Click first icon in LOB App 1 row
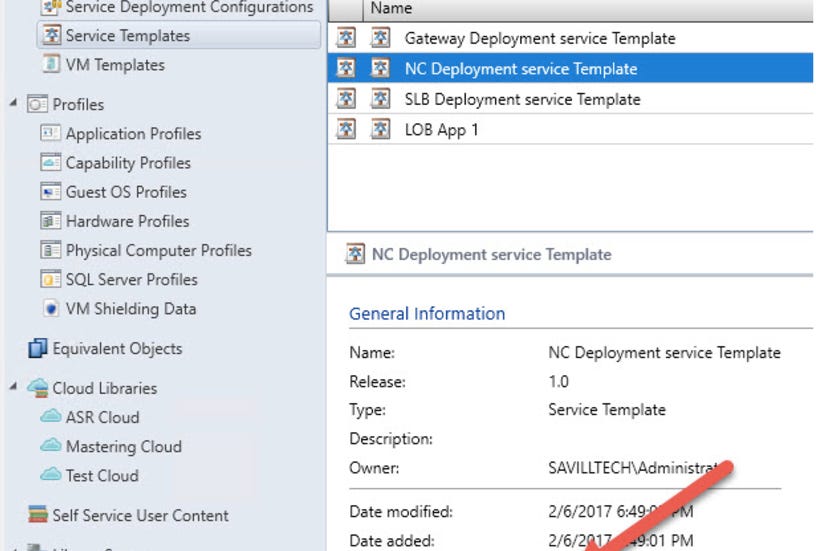816x551 pixels. pyautogui.click(x=346, y=129)
